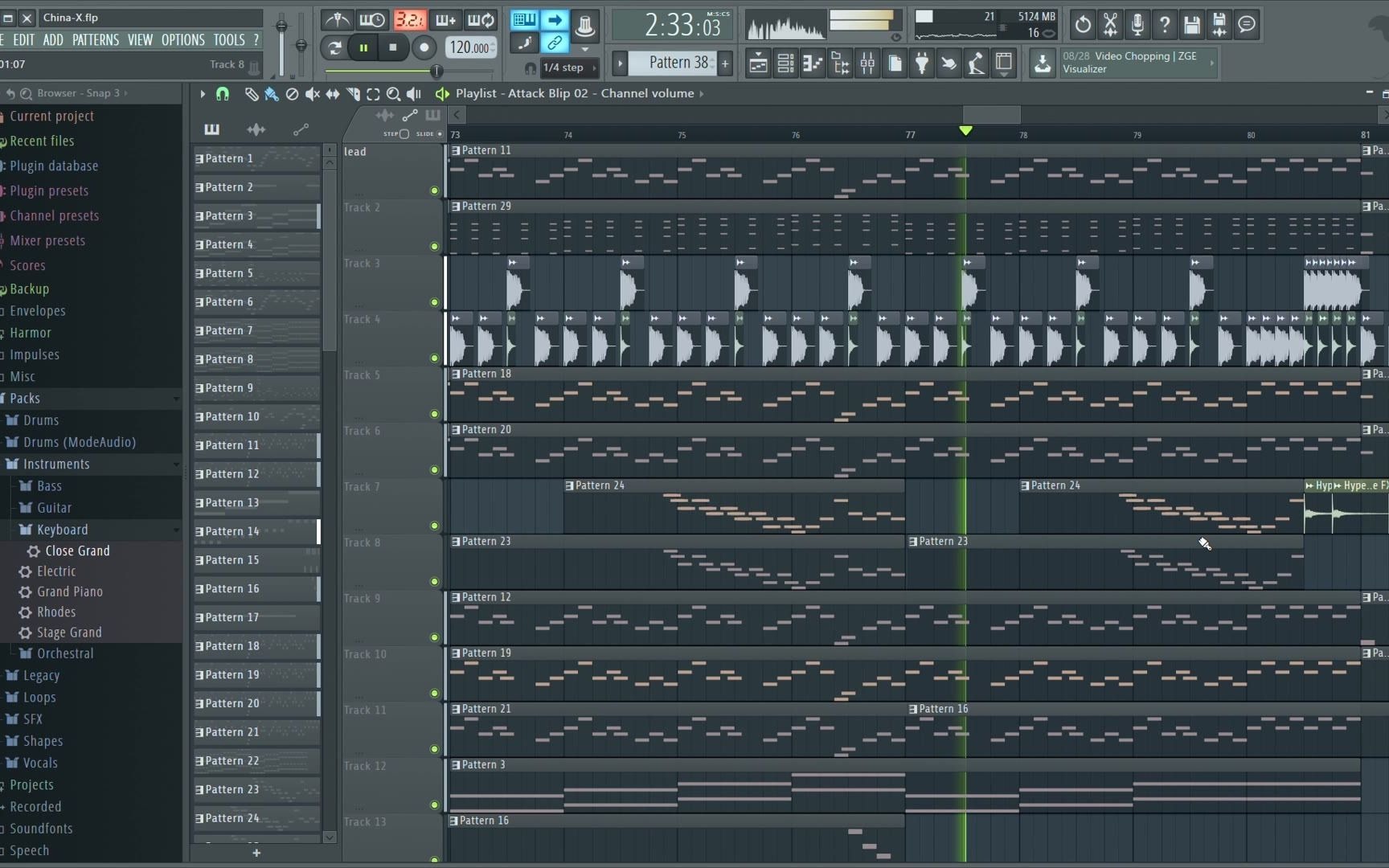Select the Delete tool in the Playlist toolbar
This screenshot has width=1389, height=868.
(x=292, y=94)
